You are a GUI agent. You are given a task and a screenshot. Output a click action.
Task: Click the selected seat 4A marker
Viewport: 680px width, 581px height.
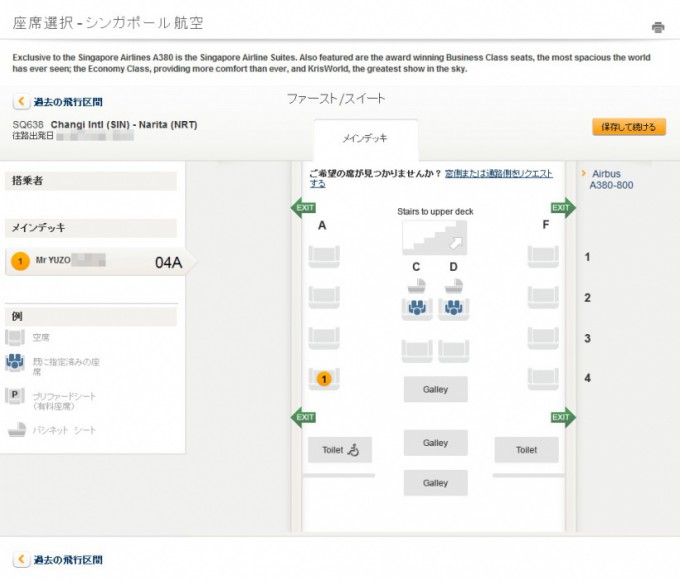324,379
